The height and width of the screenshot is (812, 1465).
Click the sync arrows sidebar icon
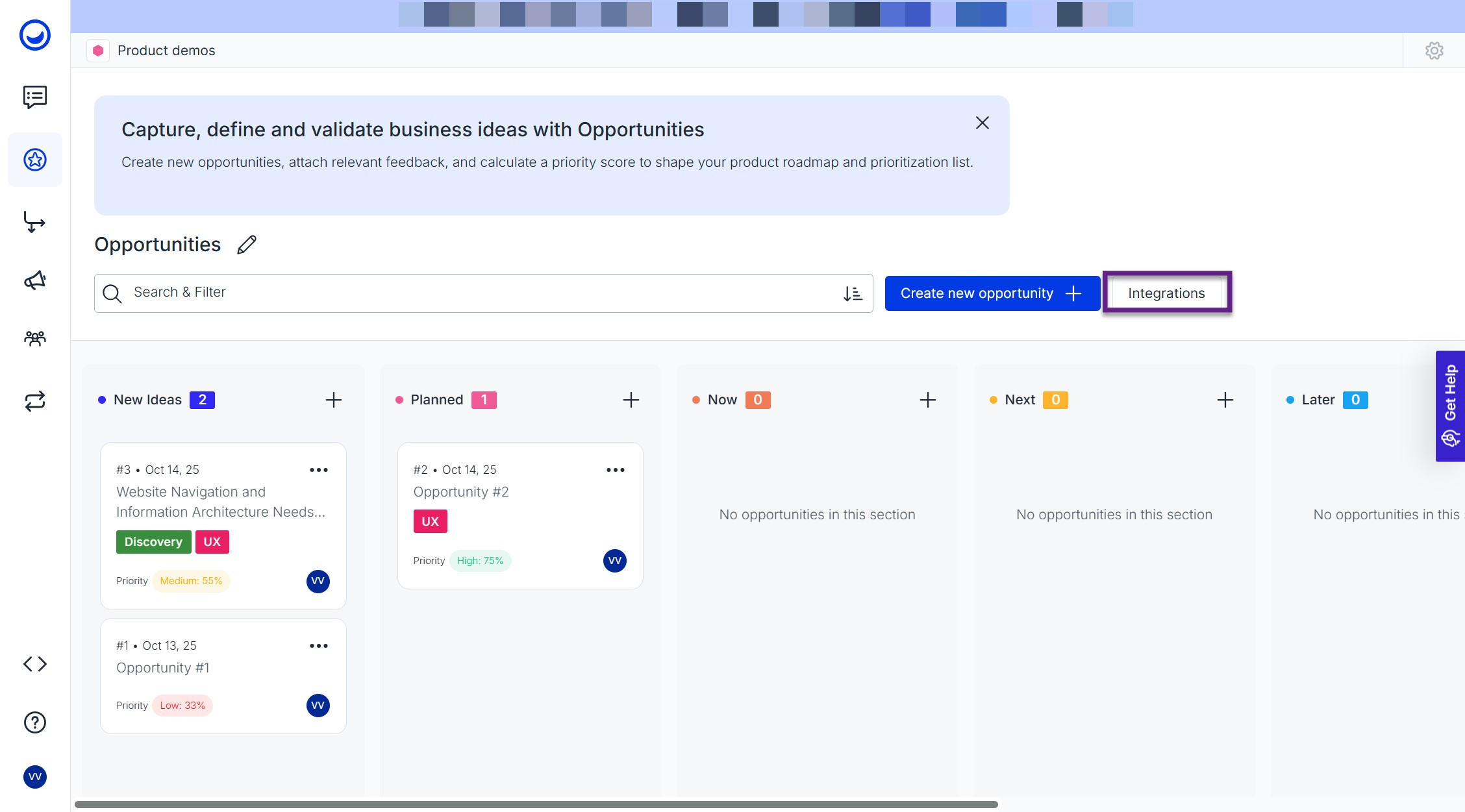click(x=35, y=401)
